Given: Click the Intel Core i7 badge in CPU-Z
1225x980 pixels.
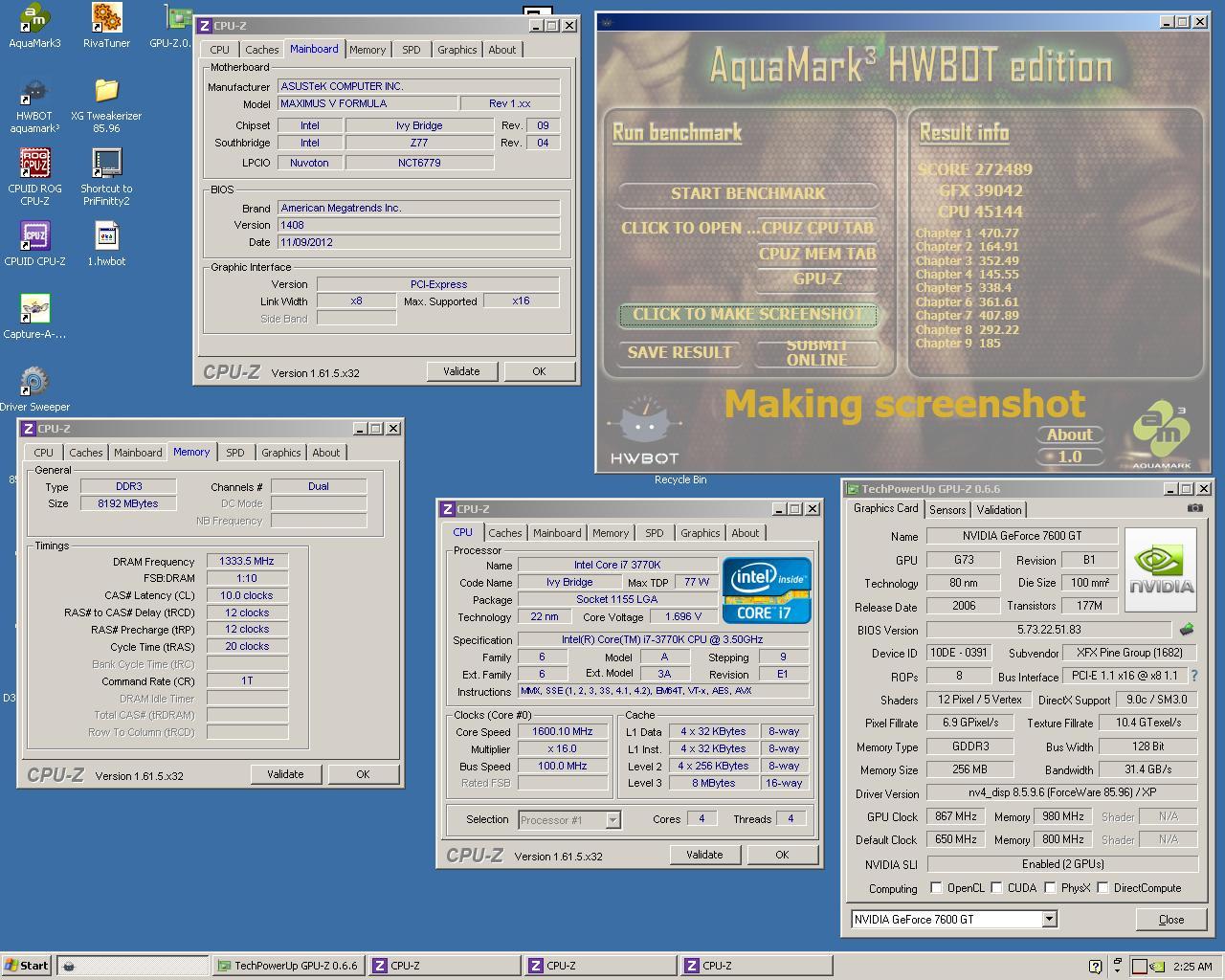Looking at the screenshot, I should click(767, 590).
